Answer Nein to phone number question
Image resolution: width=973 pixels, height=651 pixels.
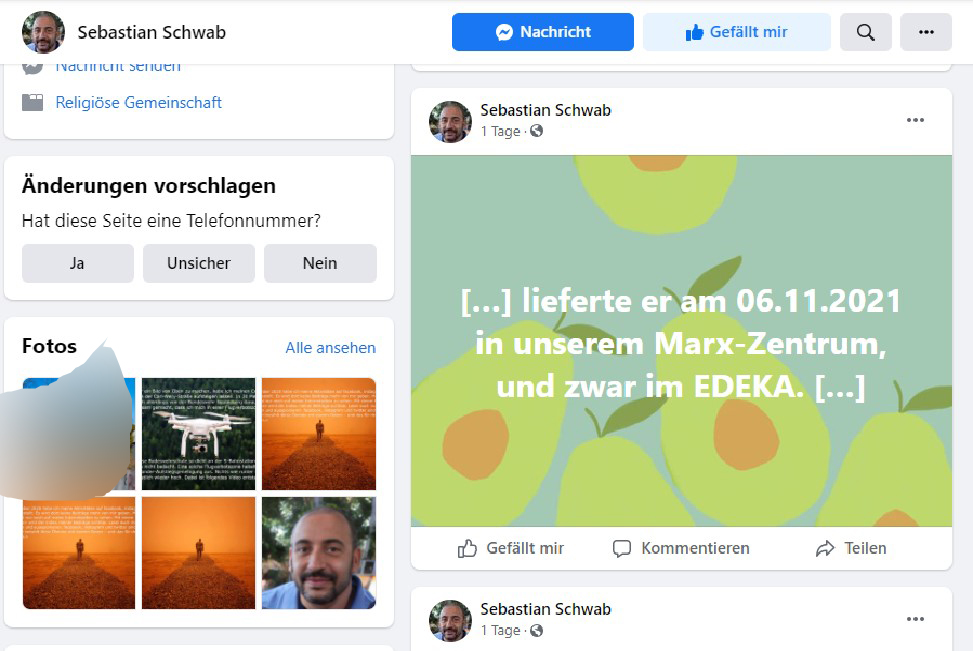320,263
